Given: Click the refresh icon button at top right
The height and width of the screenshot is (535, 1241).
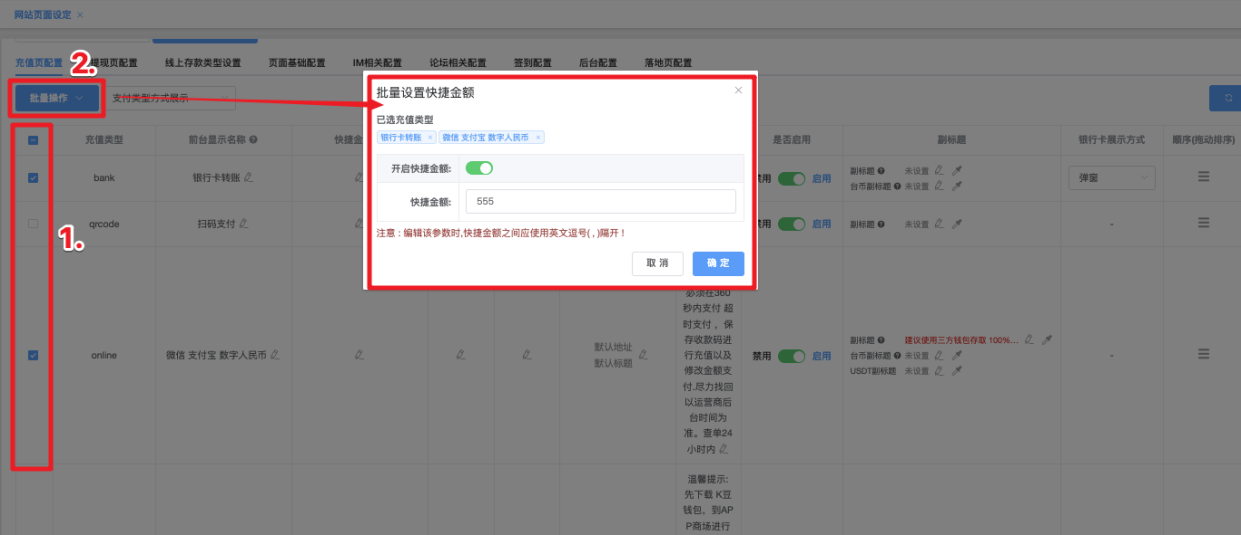Looking at the screenshot, I should (1226, 97).
